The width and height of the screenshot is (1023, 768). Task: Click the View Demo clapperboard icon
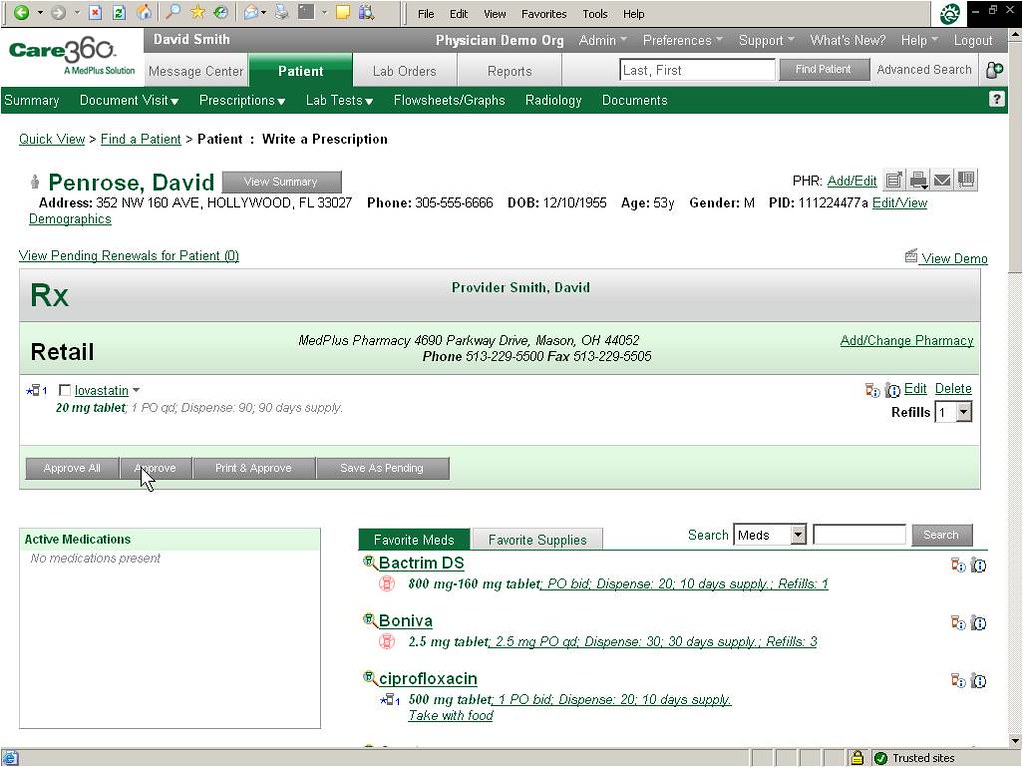(x=911, y=256)
